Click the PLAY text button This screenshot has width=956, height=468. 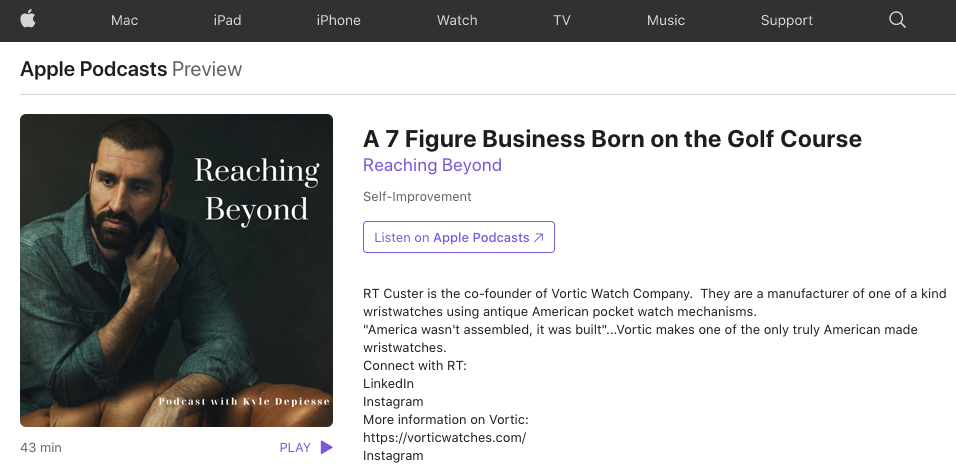click(x=295, y=447)
